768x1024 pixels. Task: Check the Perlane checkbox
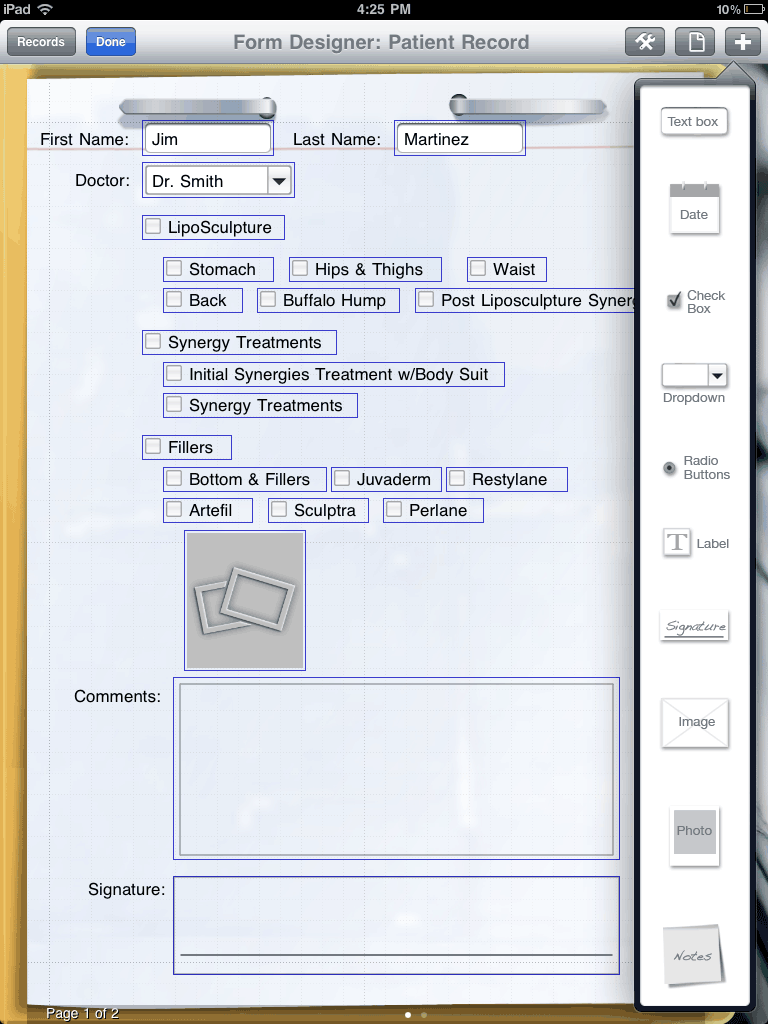[x=394, y=509]
